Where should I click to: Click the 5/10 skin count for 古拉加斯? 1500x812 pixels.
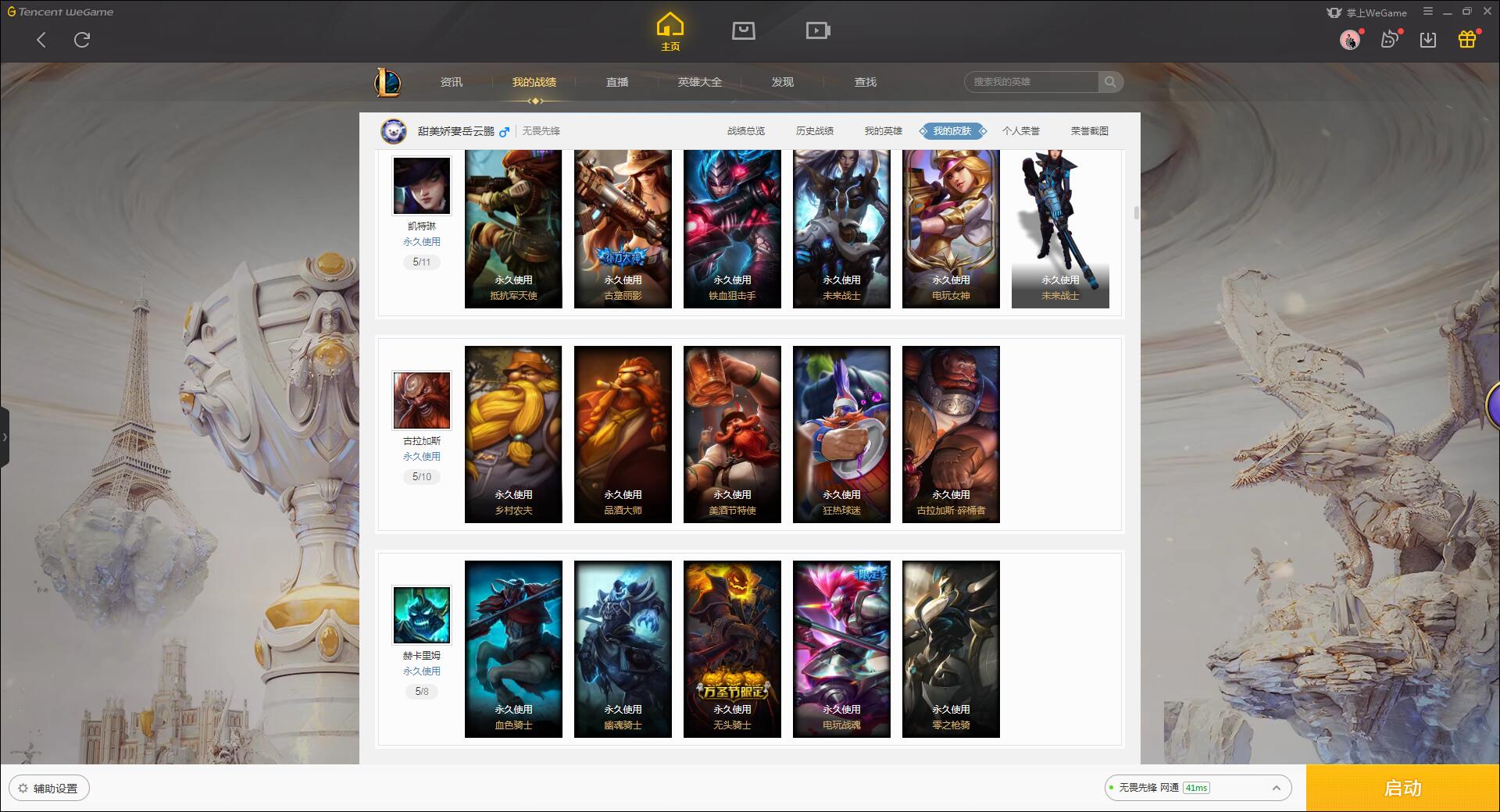point(422,477)
